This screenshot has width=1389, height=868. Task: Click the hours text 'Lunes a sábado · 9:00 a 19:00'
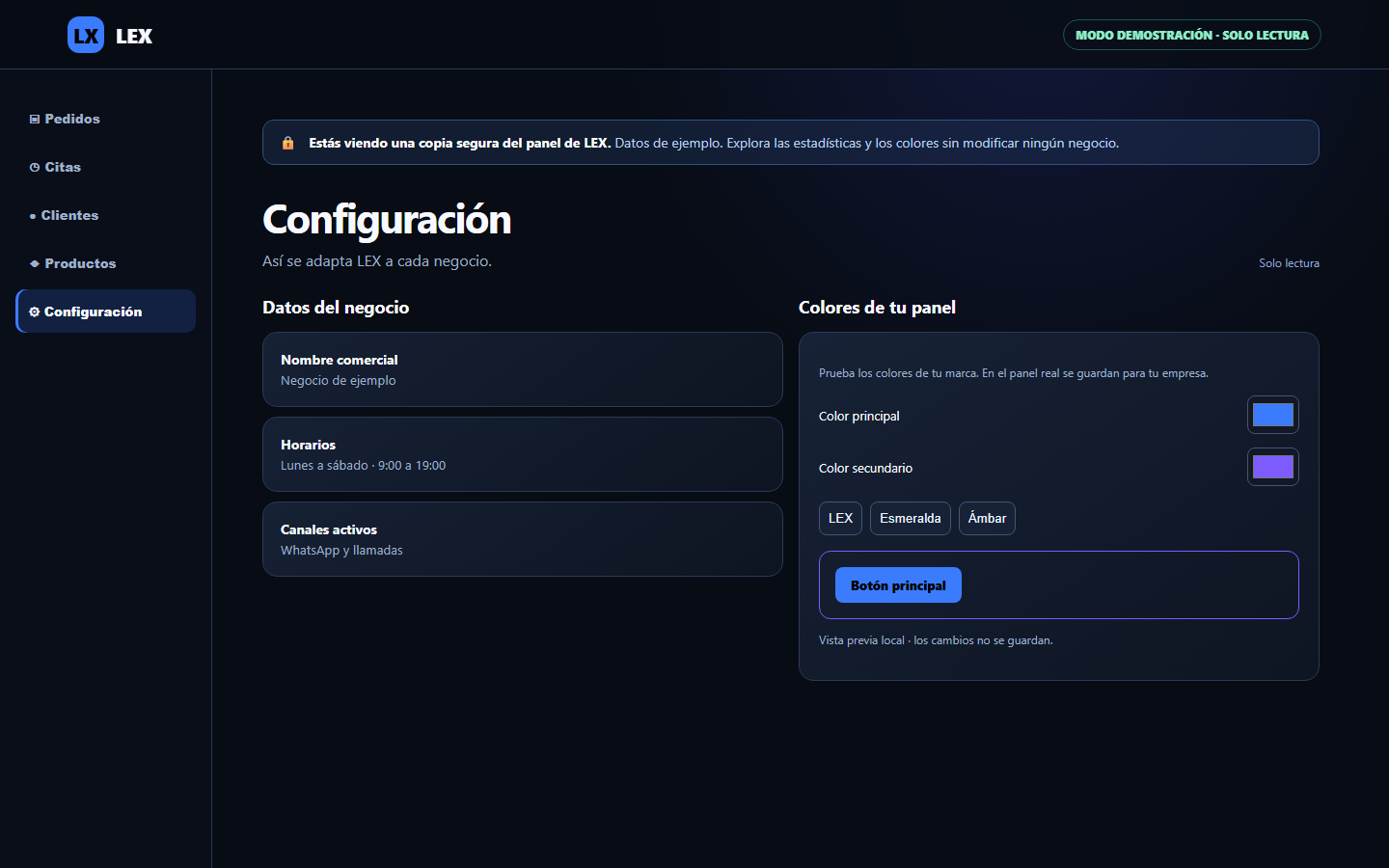(363, 466)
